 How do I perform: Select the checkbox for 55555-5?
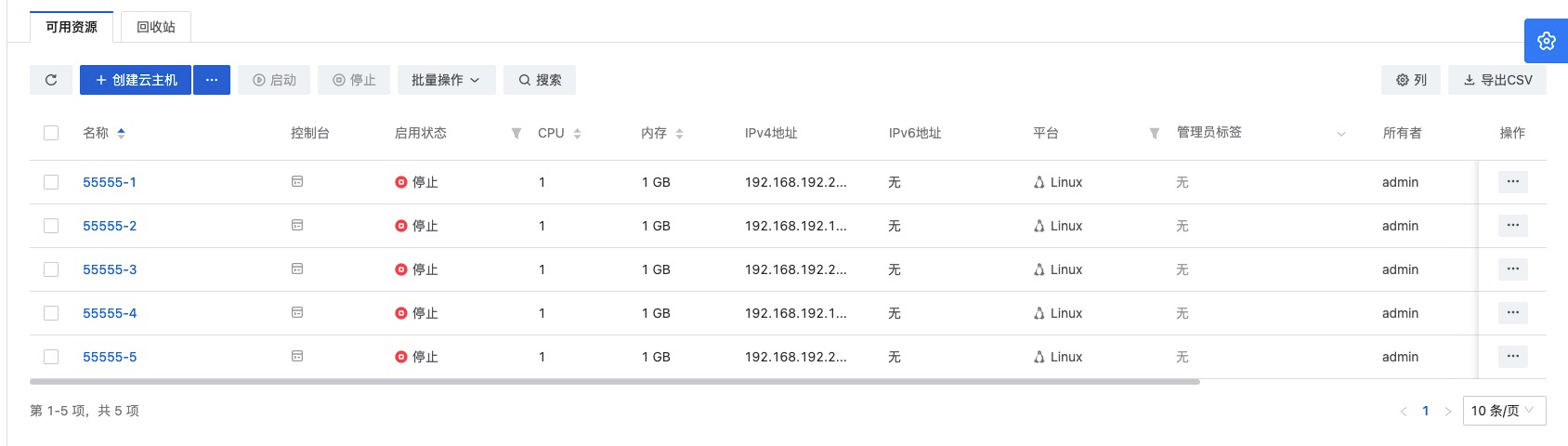click(x=51, y=357)
